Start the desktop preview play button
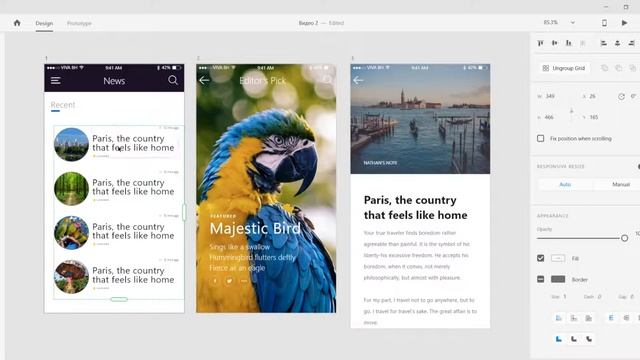640x360 pixels. click(624, 23)
